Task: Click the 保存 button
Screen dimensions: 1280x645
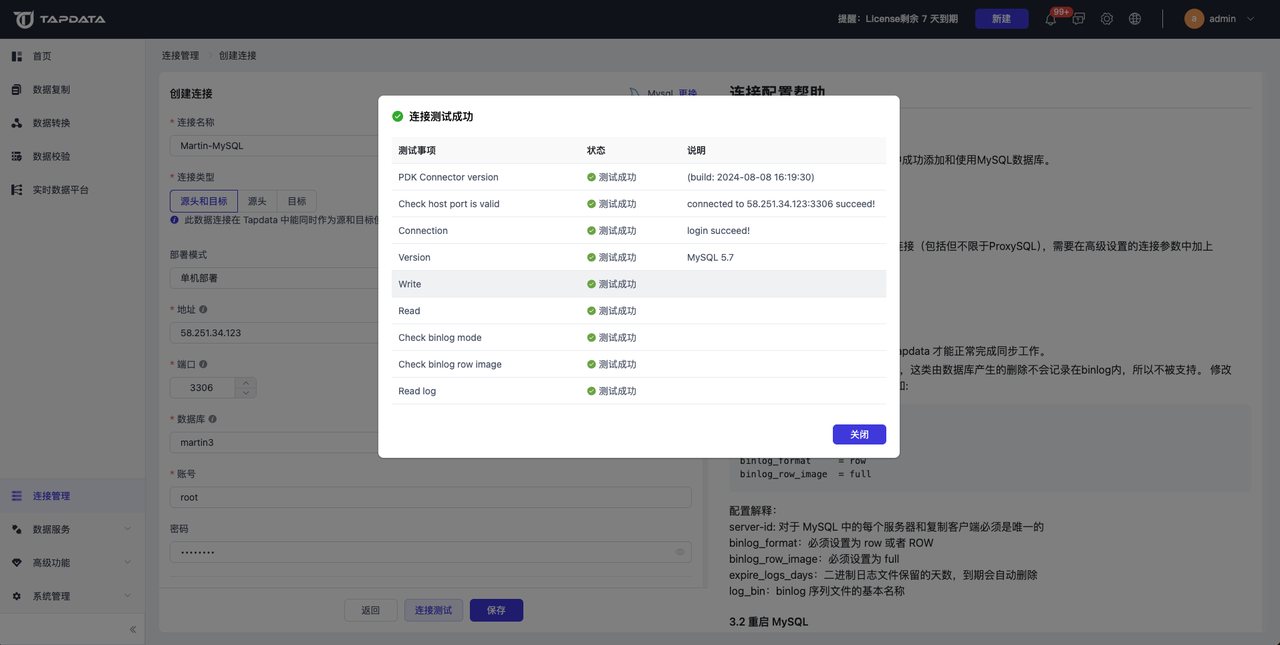Action: point(496,610)
